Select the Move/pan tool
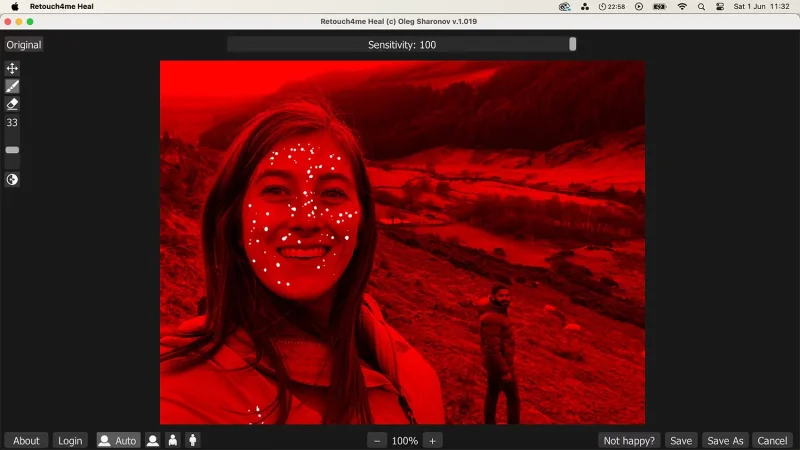This screenshot has height=450, width=800. click(12, 68)
